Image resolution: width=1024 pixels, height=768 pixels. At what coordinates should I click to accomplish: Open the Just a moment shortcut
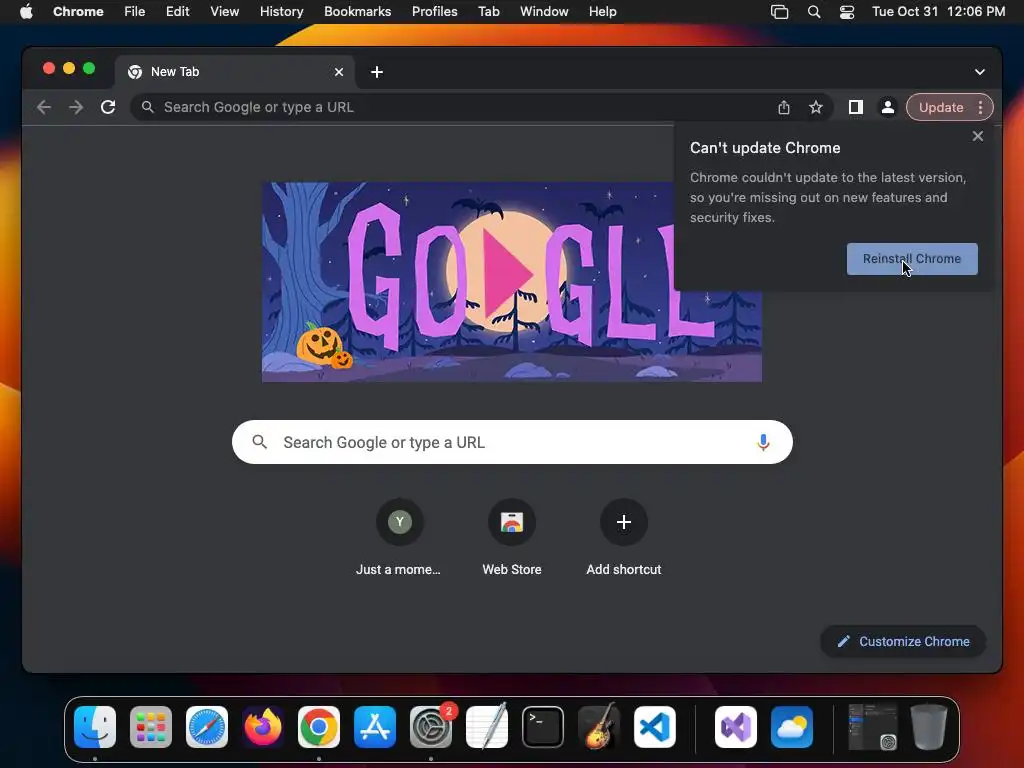[399, 537]
